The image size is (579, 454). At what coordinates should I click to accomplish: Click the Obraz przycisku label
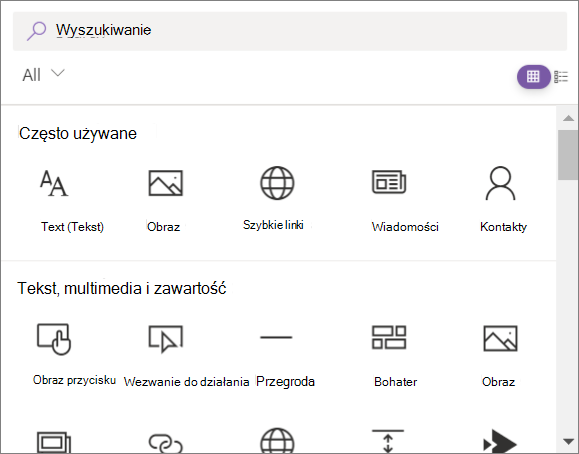[74, 380]
